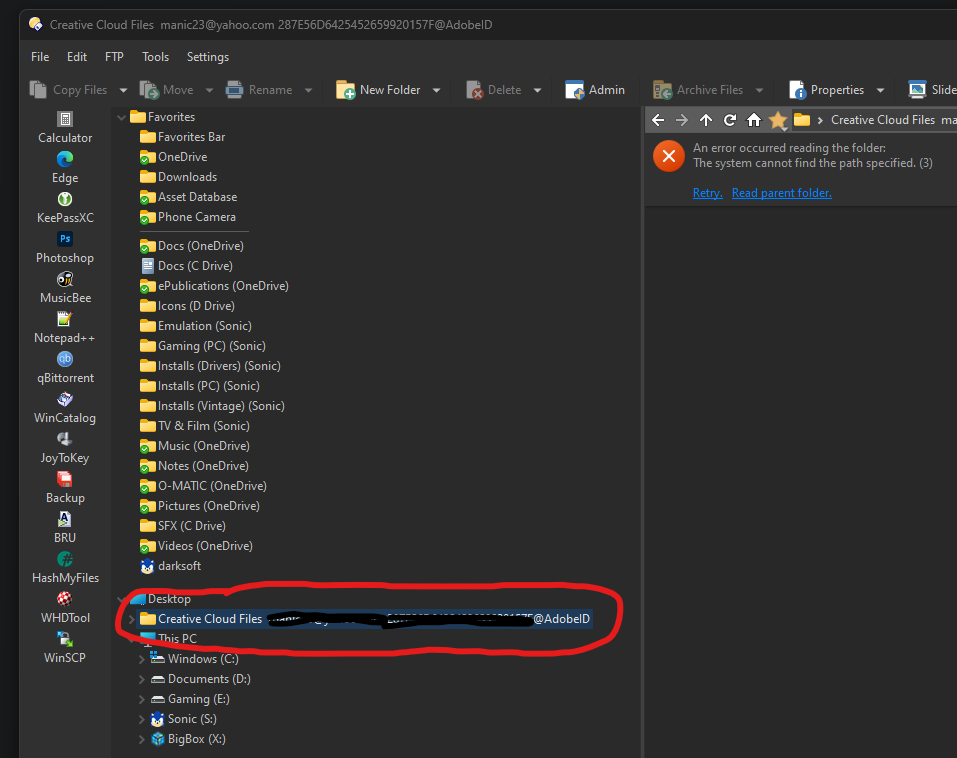Collapse the Favorites tree section
The width and height of the screenshot is (957, 758).
tap(122, 117)
